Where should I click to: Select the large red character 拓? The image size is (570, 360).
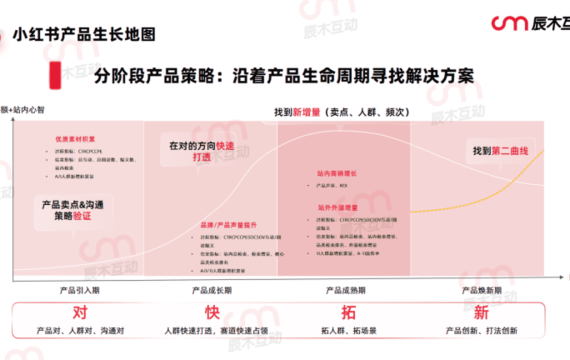pos(348,312)
